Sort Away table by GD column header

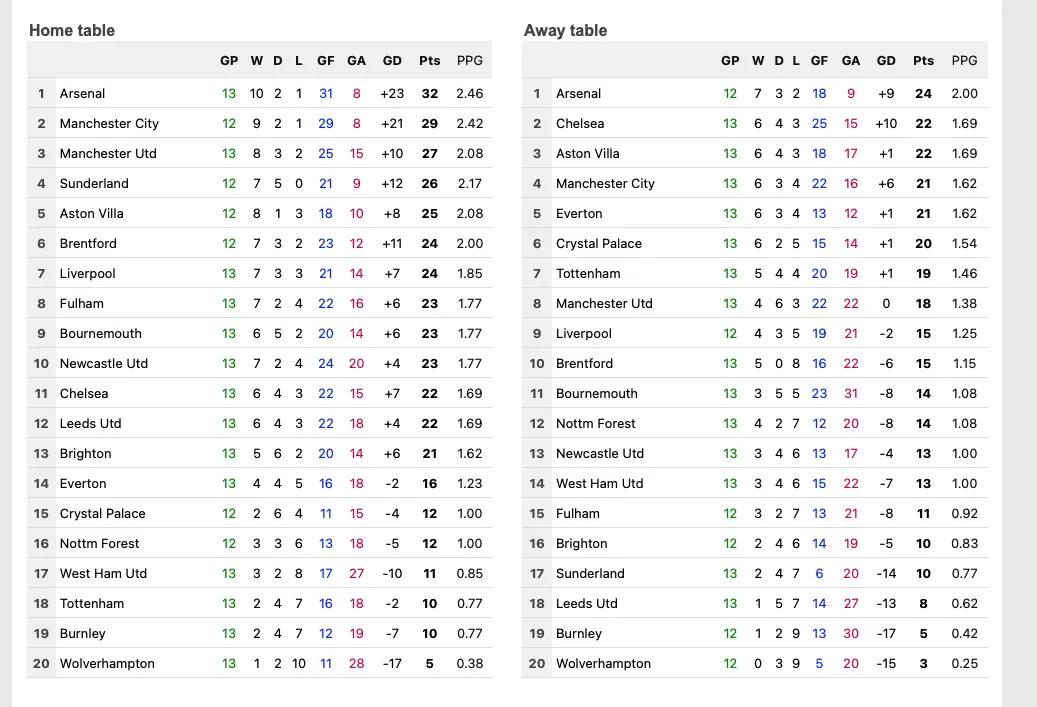886,60
